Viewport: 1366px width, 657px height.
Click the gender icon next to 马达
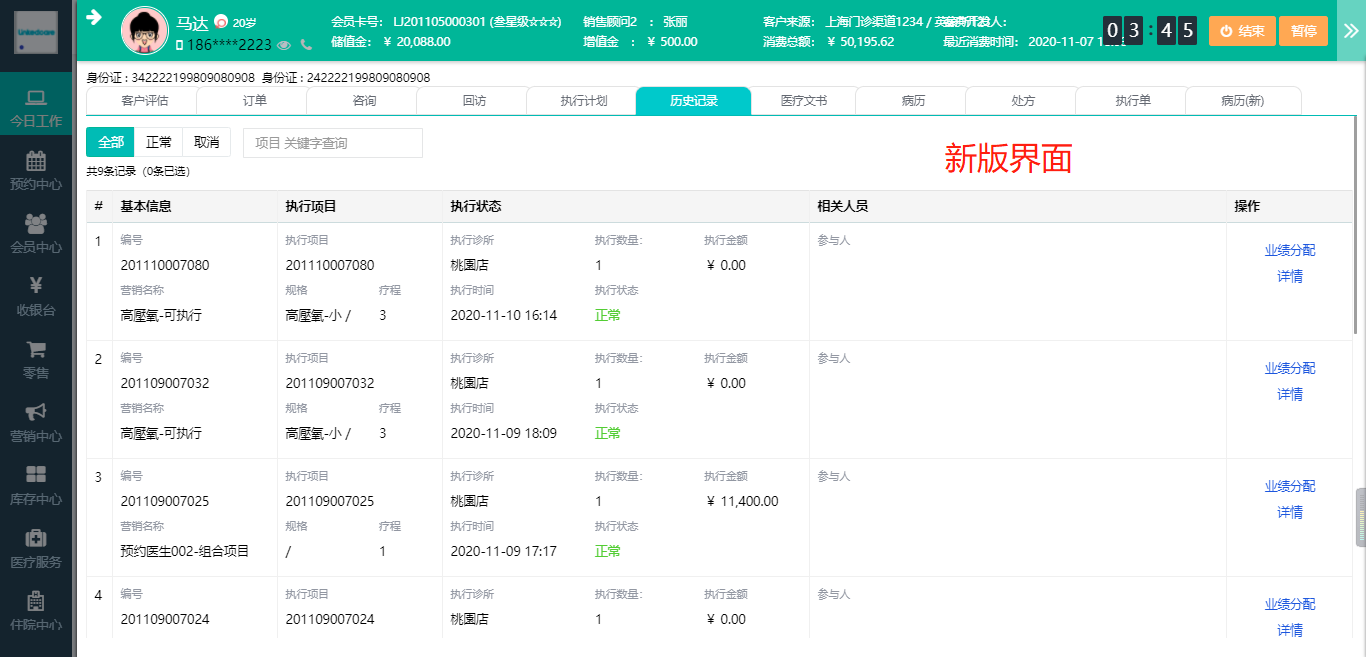point(220,22)
